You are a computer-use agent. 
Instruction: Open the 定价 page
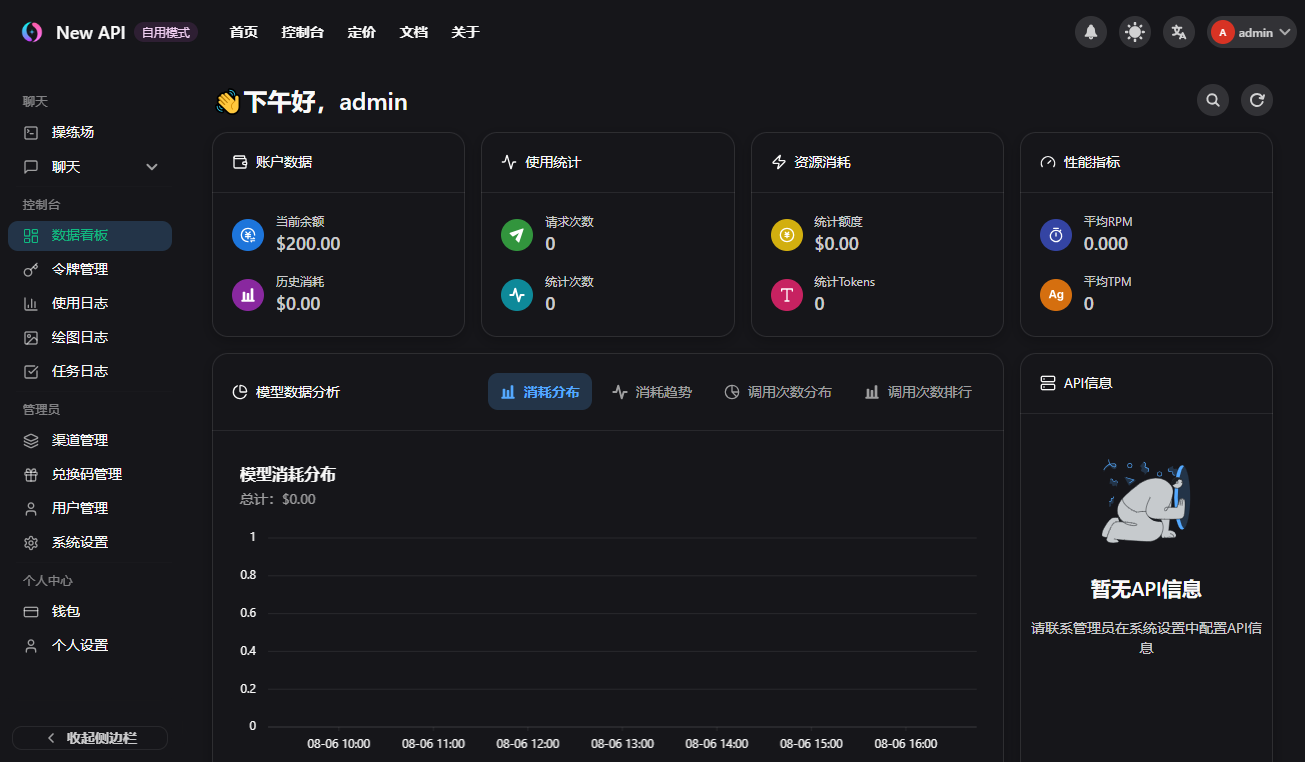click(361, 32)
